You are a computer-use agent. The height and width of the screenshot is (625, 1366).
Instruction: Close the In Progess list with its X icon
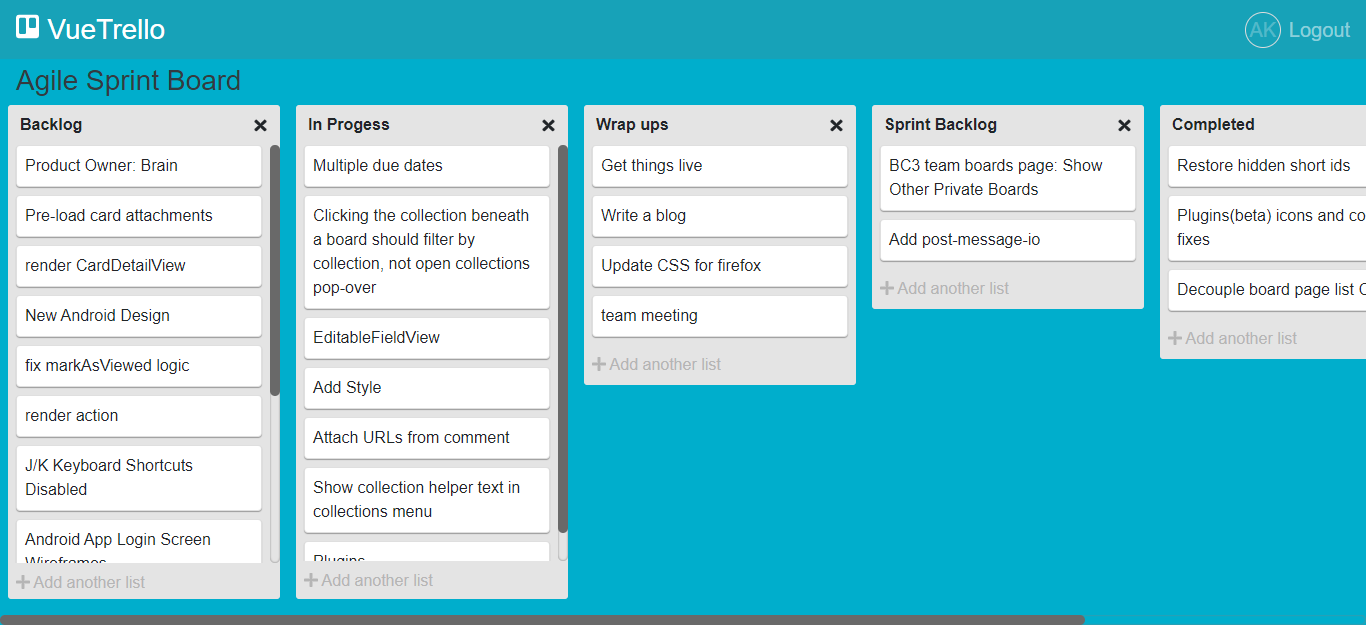click(x=548, y=126)
